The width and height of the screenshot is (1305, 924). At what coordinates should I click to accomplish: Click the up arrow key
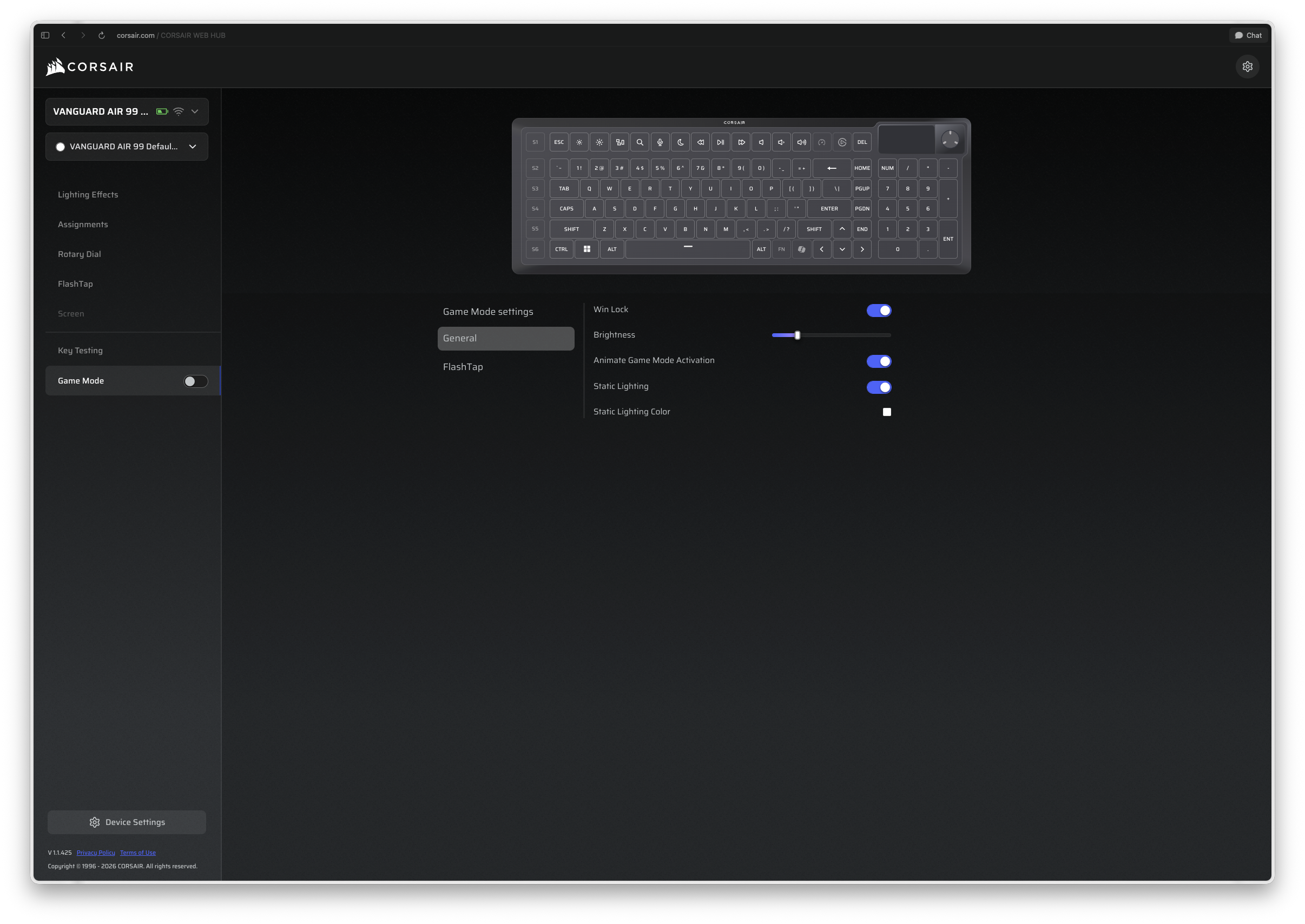(842, 229)
